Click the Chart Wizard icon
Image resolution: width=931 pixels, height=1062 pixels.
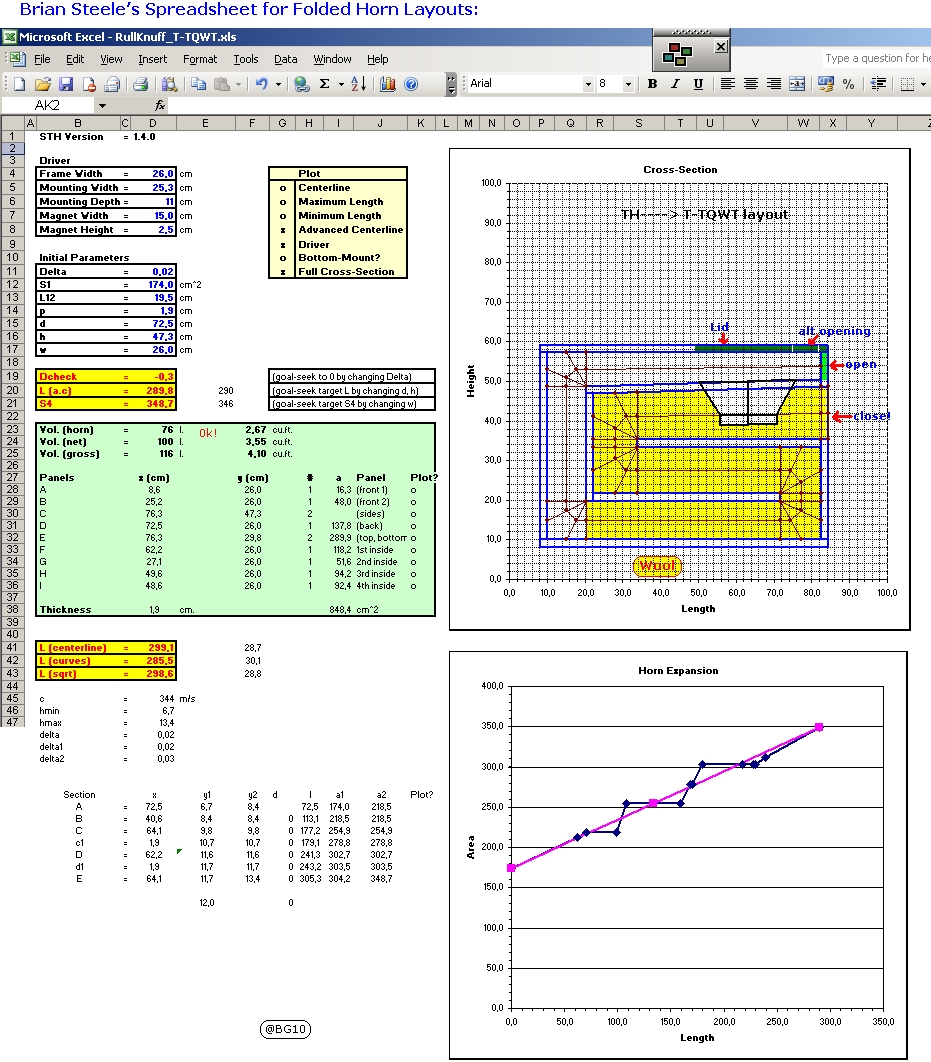coord(388,84)
